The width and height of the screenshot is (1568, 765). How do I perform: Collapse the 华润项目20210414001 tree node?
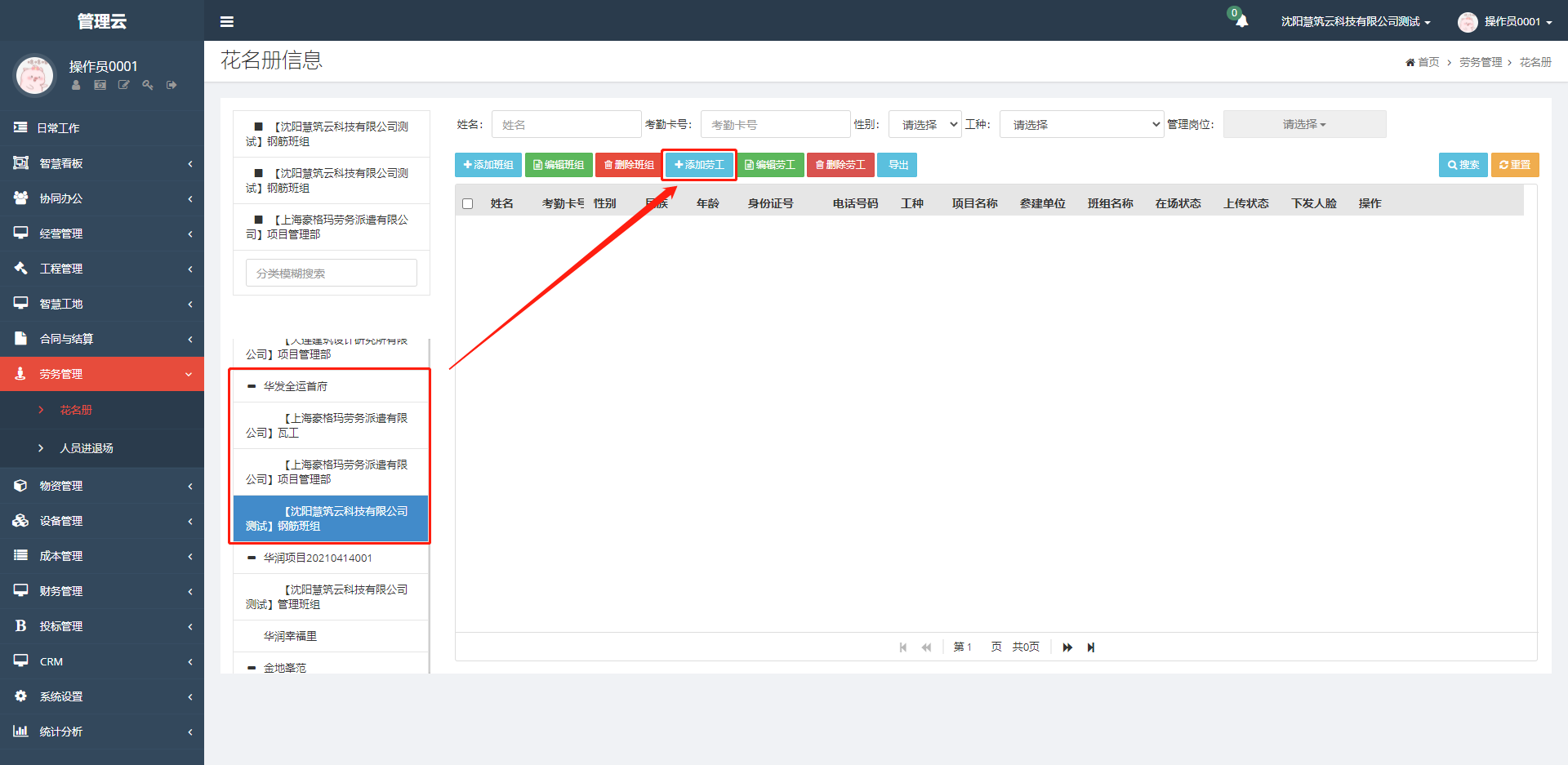pyautogui.click(x=252, y=558)
